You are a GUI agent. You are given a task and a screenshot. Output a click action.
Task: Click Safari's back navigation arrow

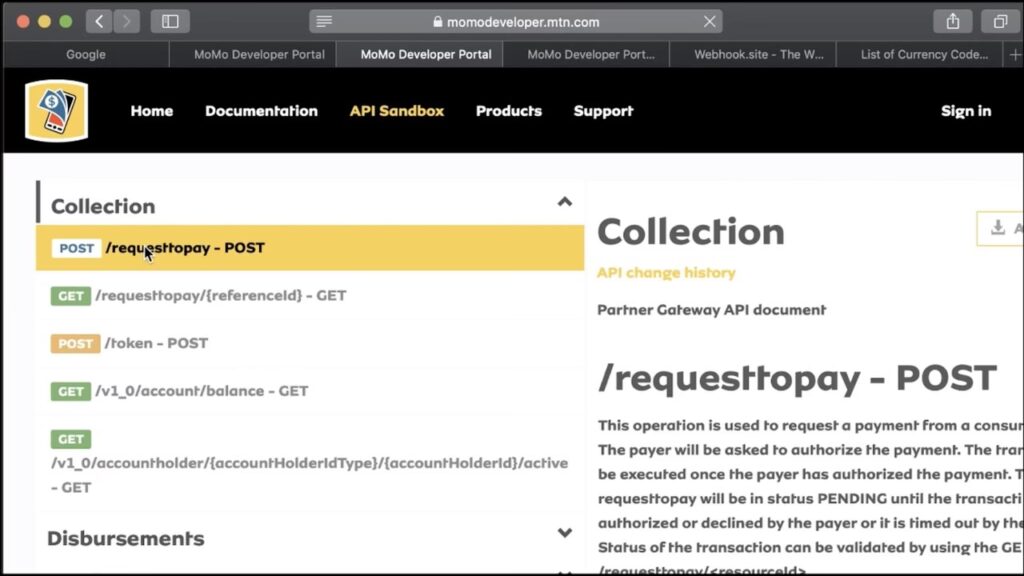point(99,21)
